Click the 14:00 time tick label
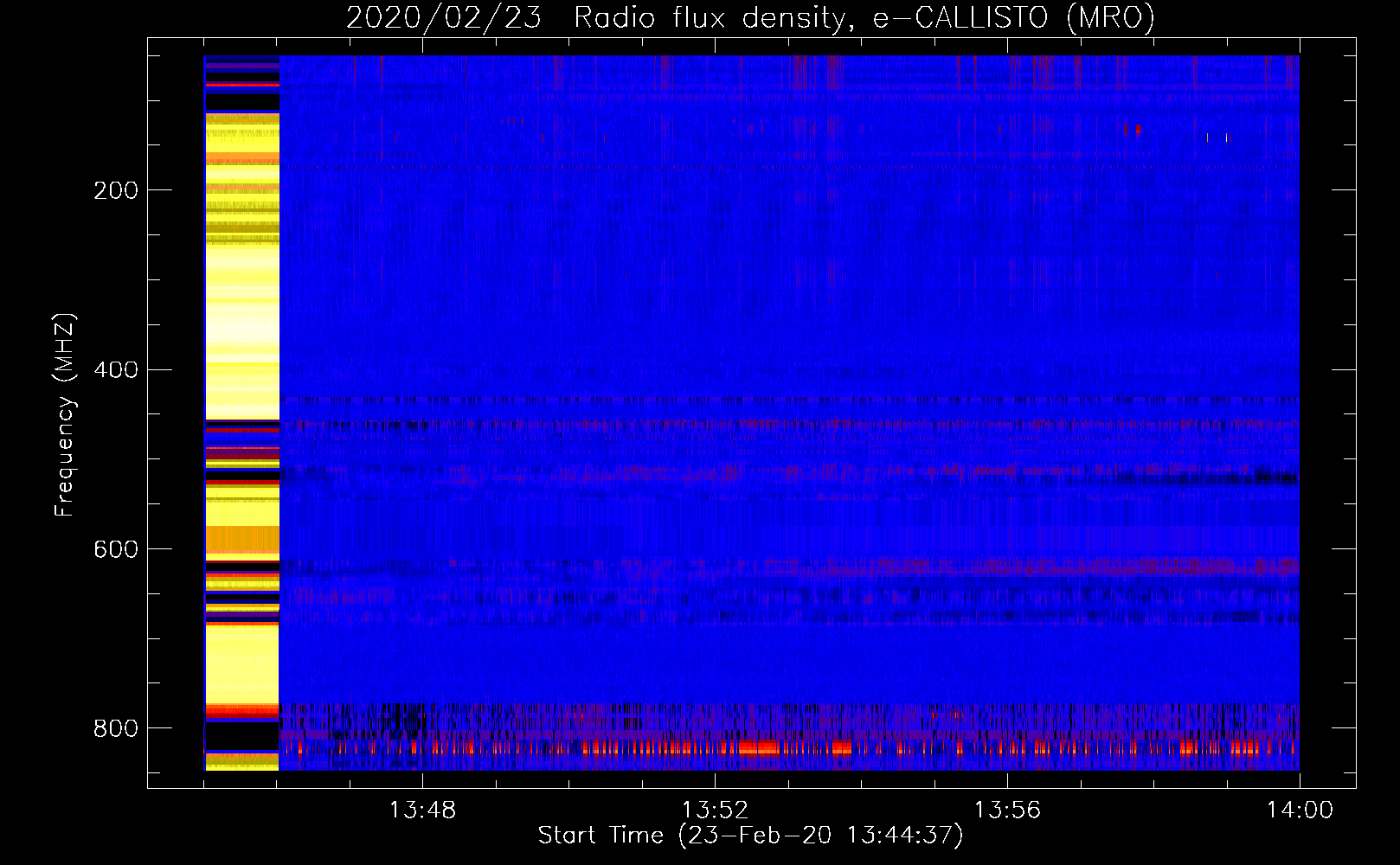The width and height of the screenshot is (1400, 865). coord(1300,811)
